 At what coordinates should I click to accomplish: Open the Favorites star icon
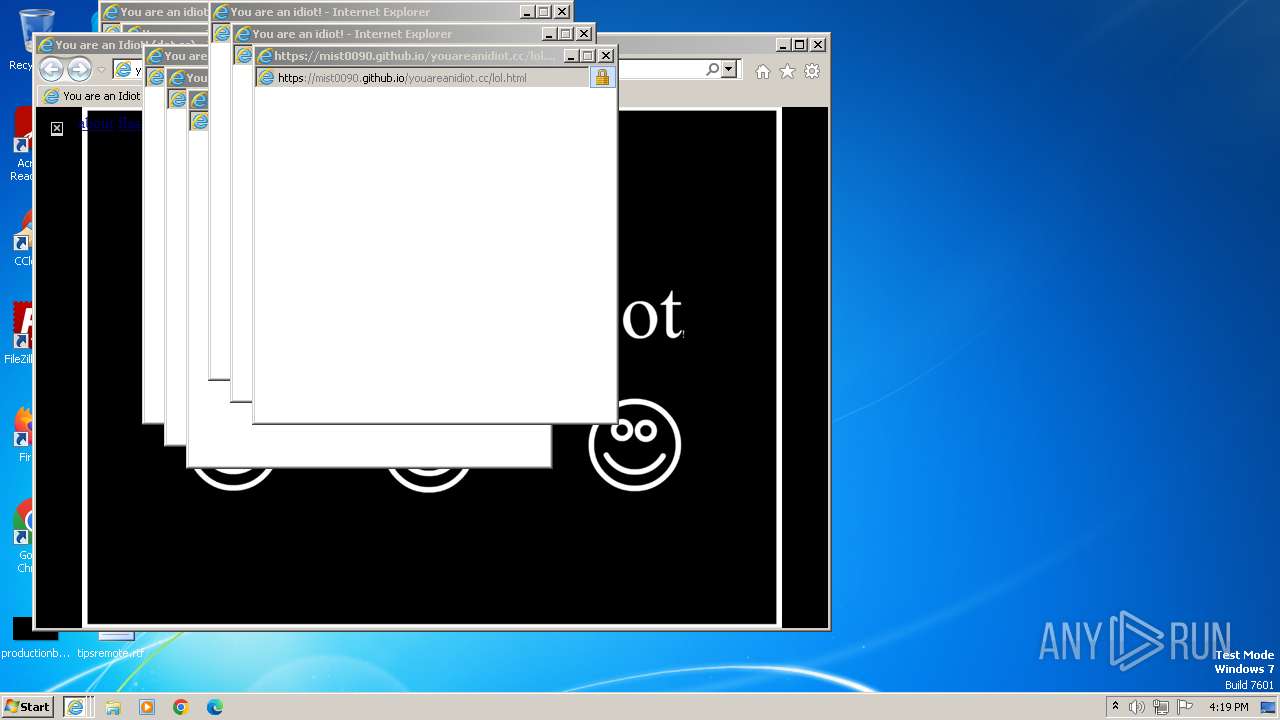tap(787, 71)
